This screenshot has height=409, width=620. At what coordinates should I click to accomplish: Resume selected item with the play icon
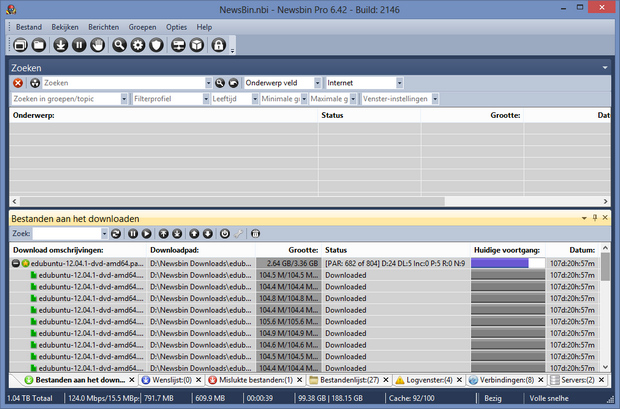click(x=147, y=234)
